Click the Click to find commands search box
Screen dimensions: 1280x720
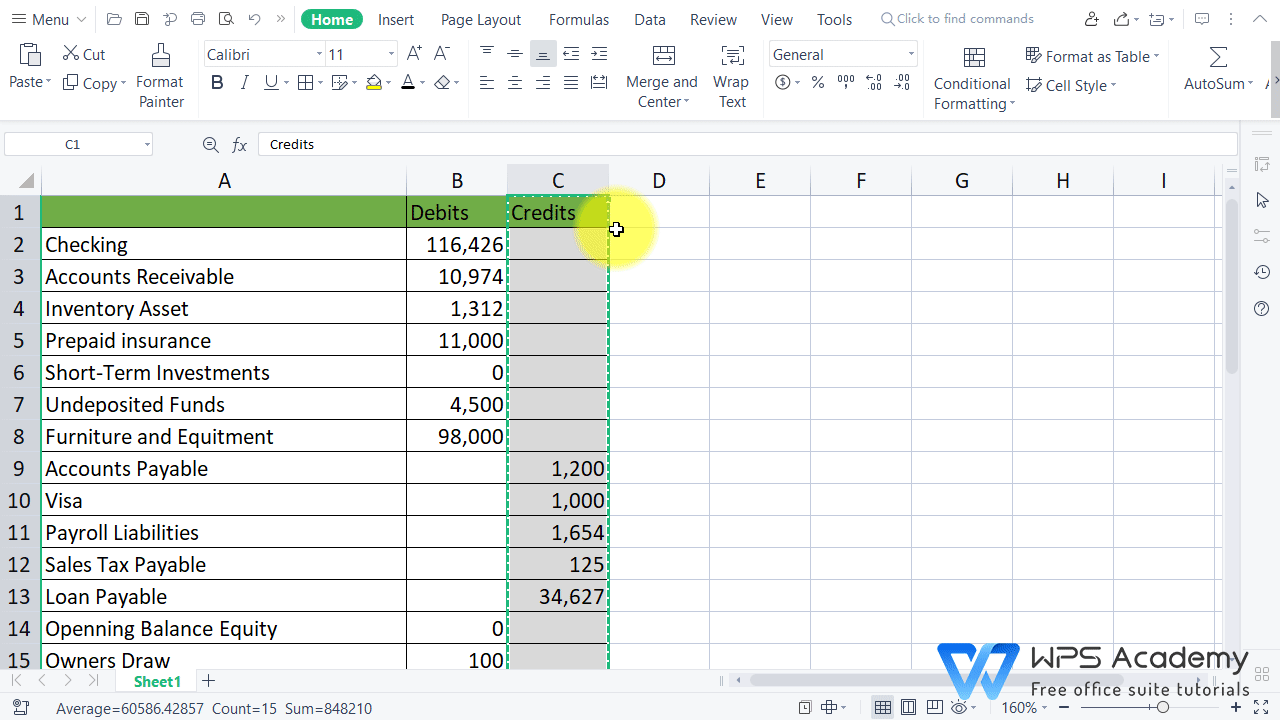(957, 19)
